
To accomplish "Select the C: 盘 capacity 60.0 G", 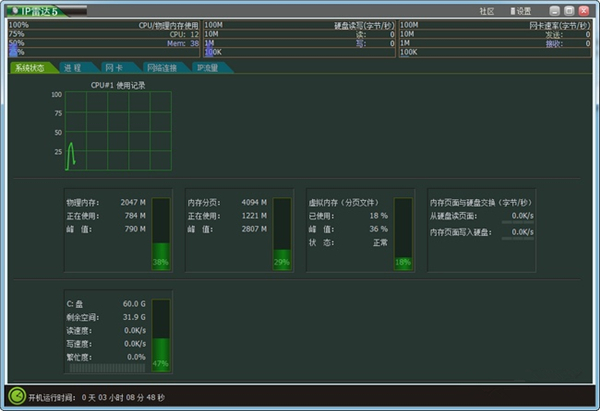I will [134, 303].
